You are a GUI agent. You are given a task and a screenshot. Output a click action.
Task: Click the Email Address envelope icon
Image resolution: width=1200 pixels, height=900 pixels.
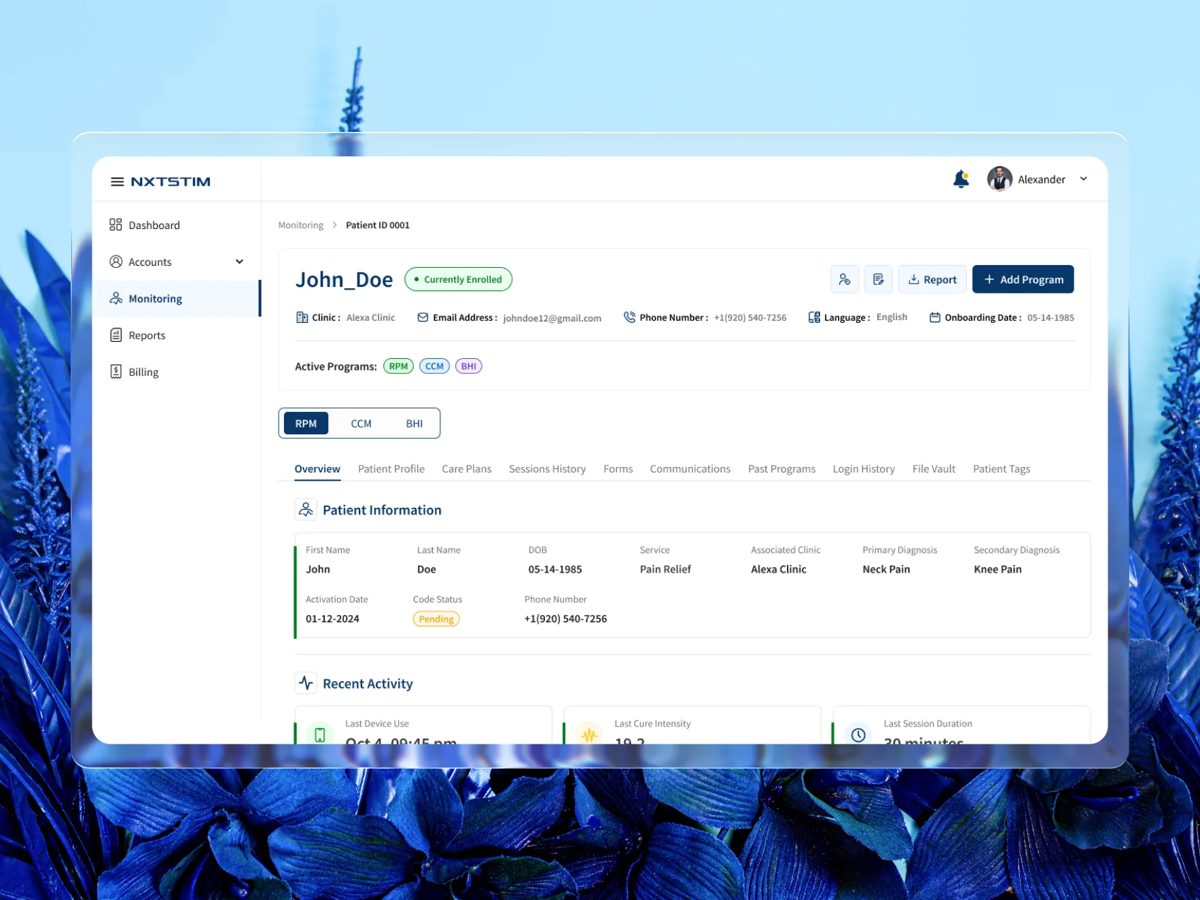(x=423, y=317)
